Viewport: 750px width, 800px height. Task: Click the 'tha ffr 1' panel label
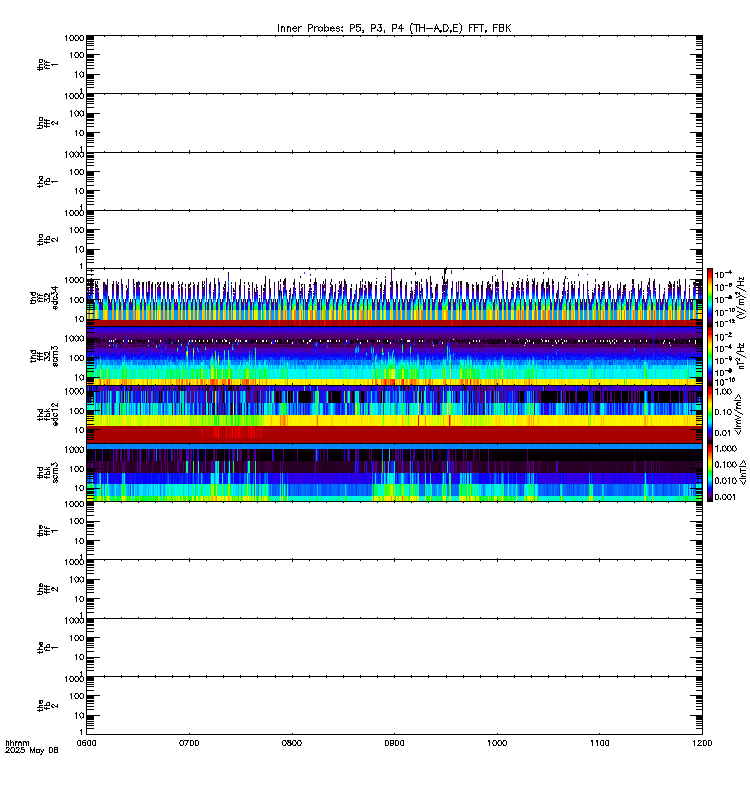(x=47, y=65)
